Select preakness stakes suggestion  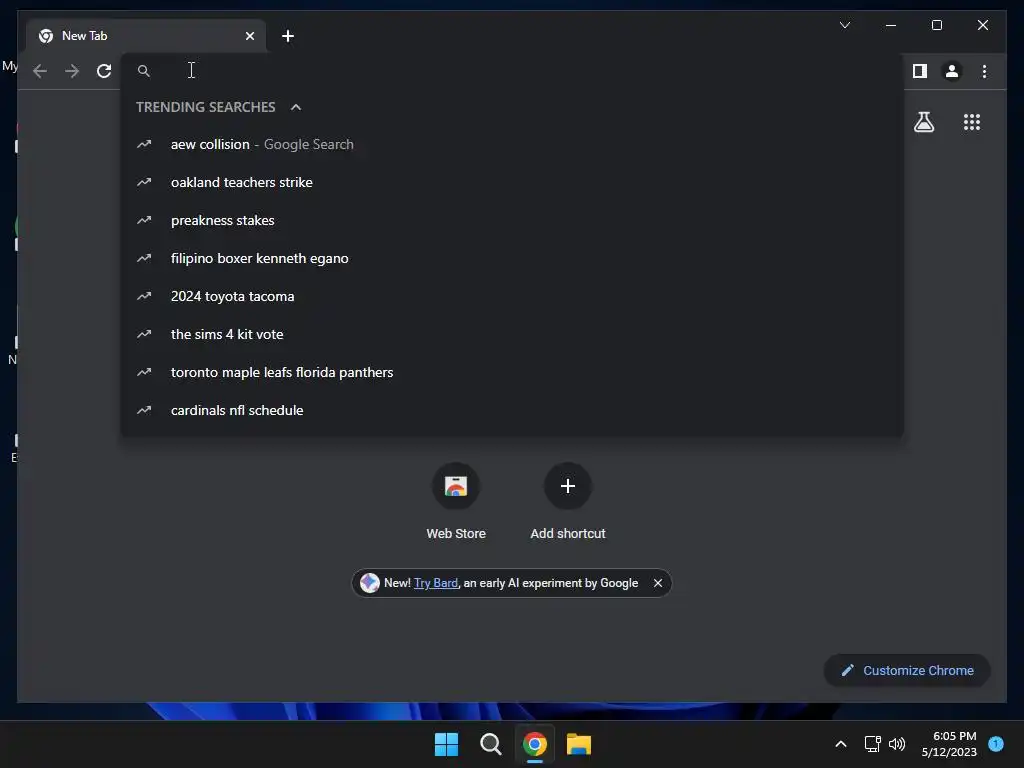click(512, 220)
